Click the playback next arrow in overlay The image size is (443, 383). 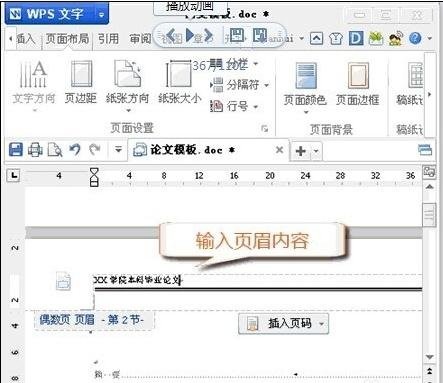pyautogui.click(x=209, y=35)
